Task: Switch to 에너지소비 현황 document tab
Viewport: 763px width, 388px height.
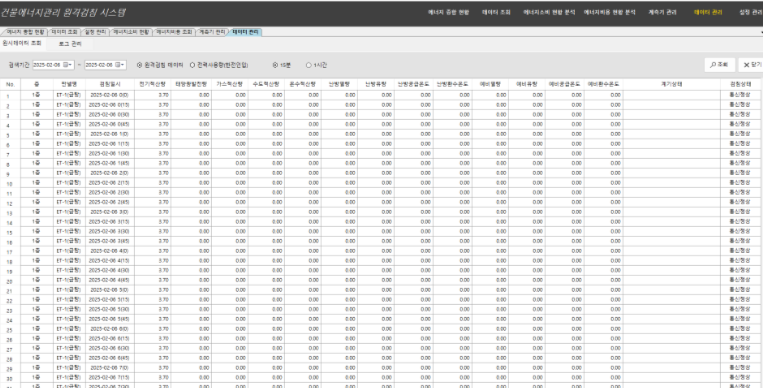Action: click(131, 32)
